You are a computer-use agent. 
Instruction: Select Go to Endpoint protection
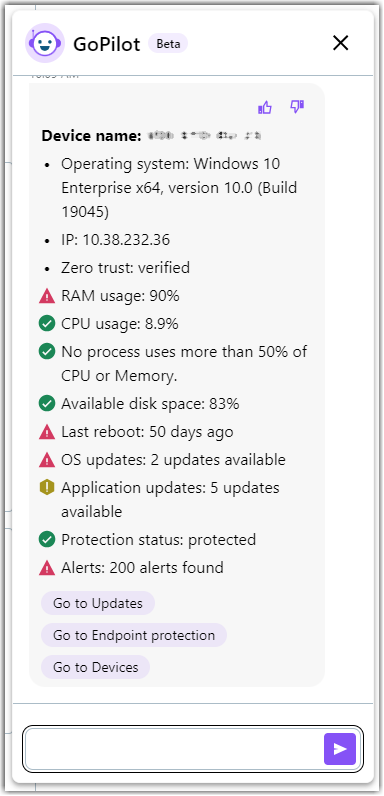(x=134, y=635)
